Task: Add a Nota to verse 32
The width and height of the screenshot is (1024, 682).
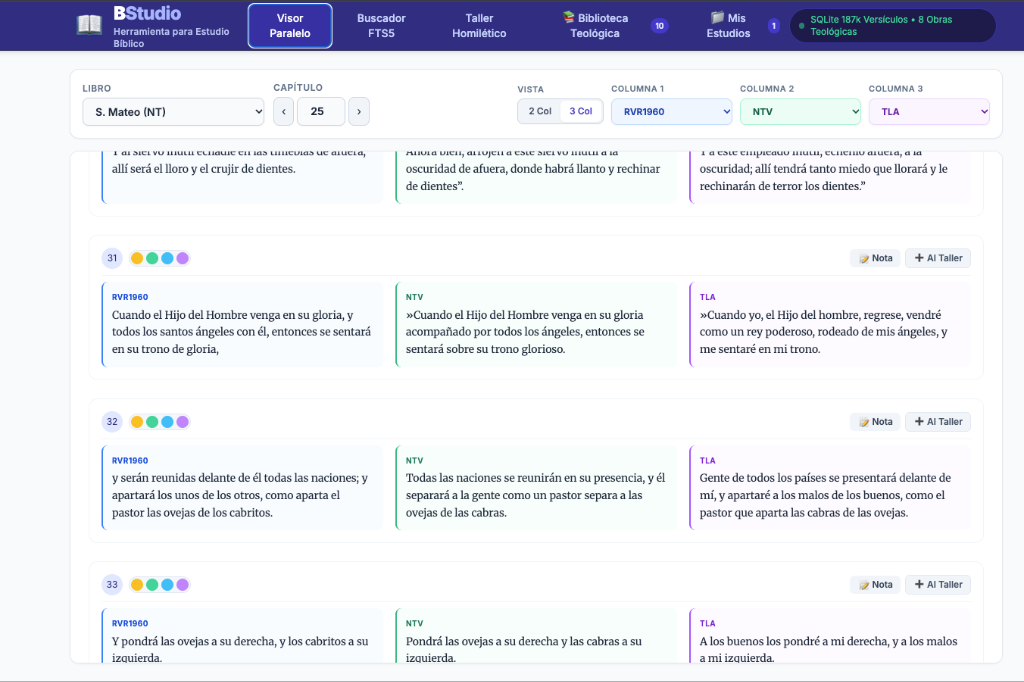Action: pyautogui.click(x=875, y=422)
